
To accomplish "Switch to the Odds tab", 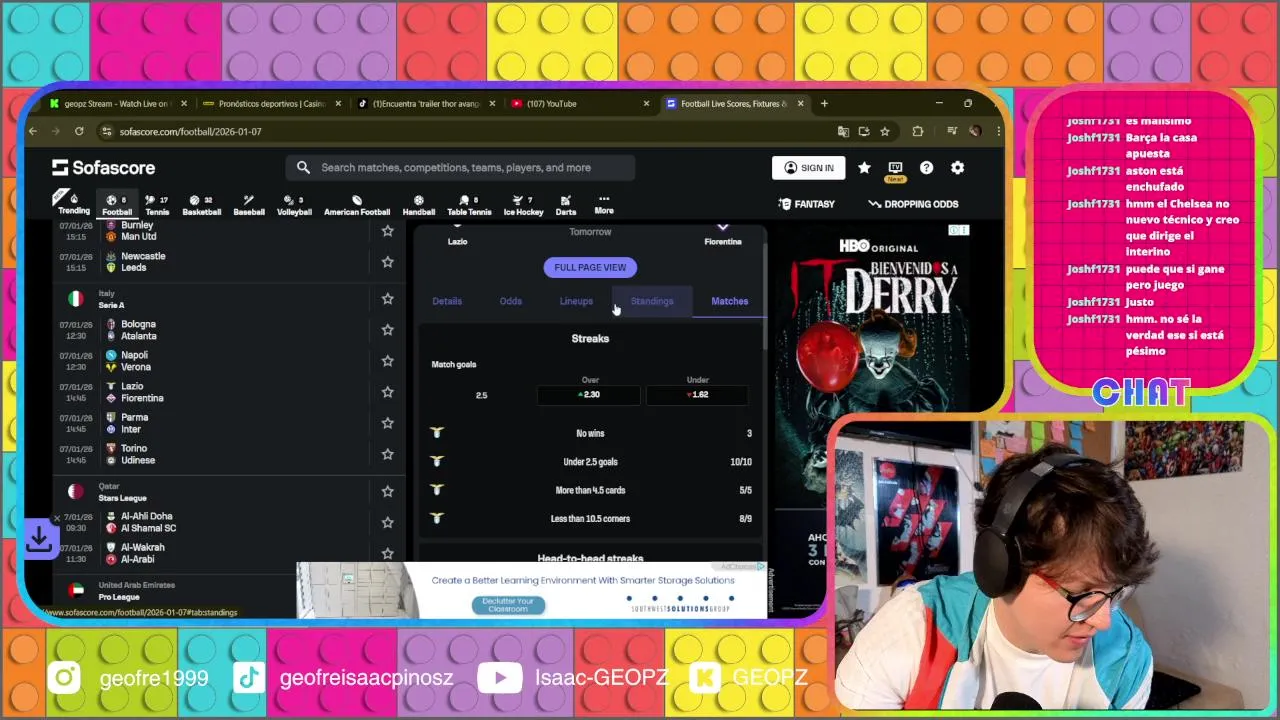I will click(511, 301).
